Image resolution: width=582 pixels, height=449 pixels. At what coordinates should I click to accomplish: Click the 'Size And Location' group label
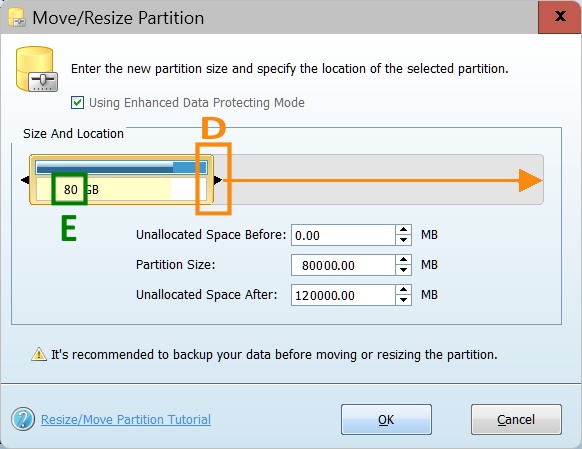pos(73,134)
